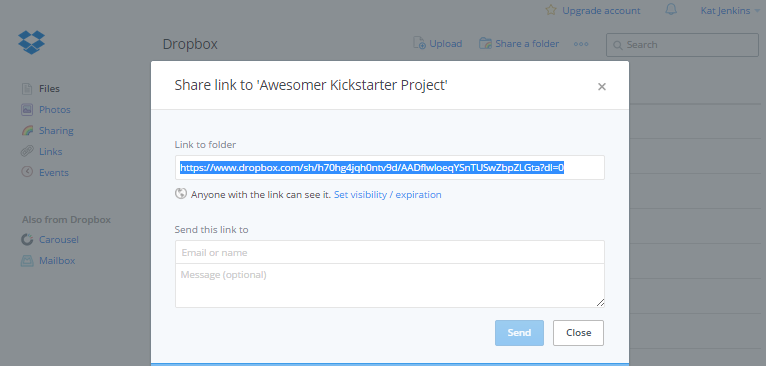
Task: Open the Files section
Action: tap(49, 89)
